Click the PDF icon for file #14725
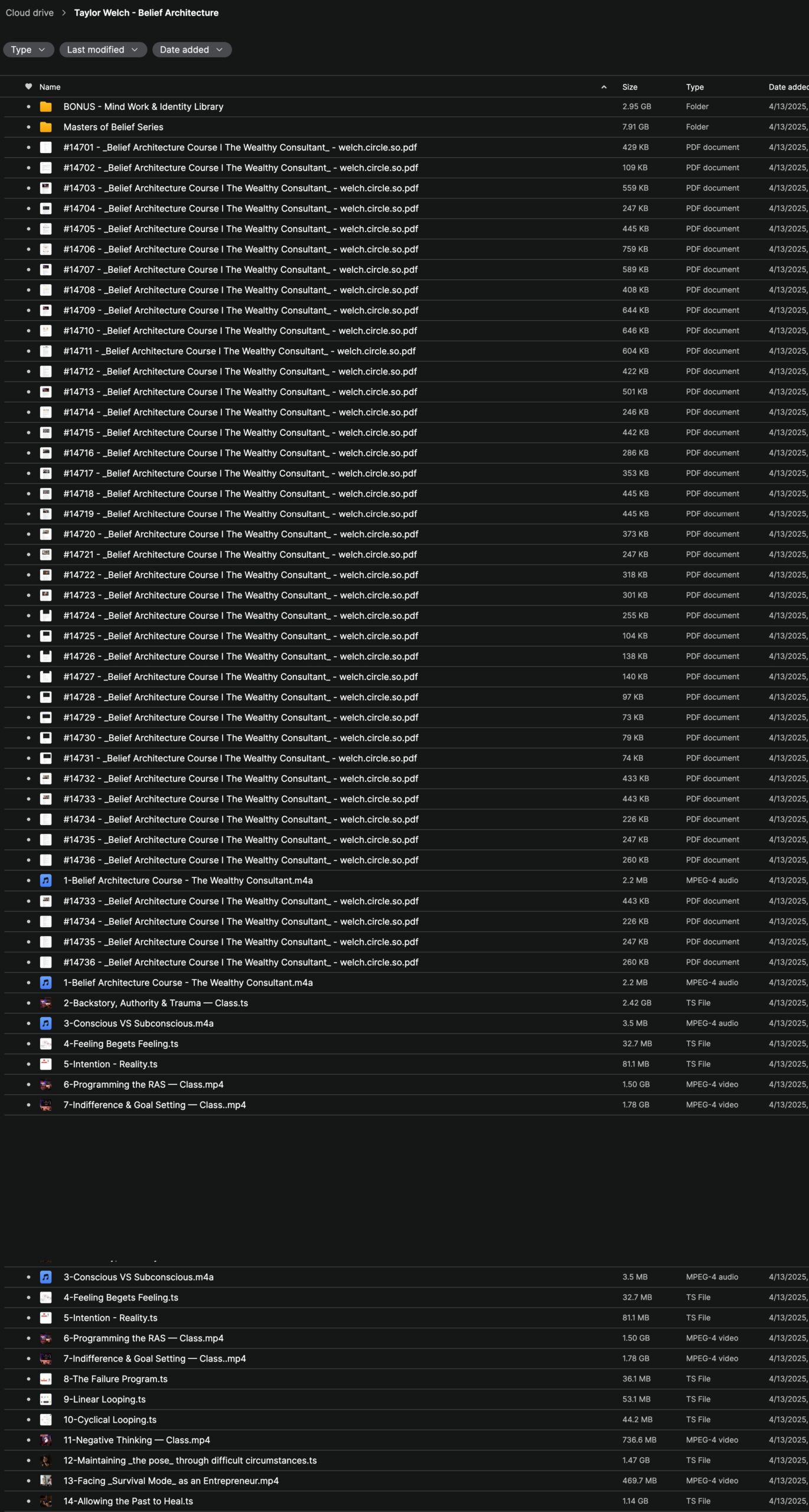This screenshot has width=809, height=1512. coord(45,636)
